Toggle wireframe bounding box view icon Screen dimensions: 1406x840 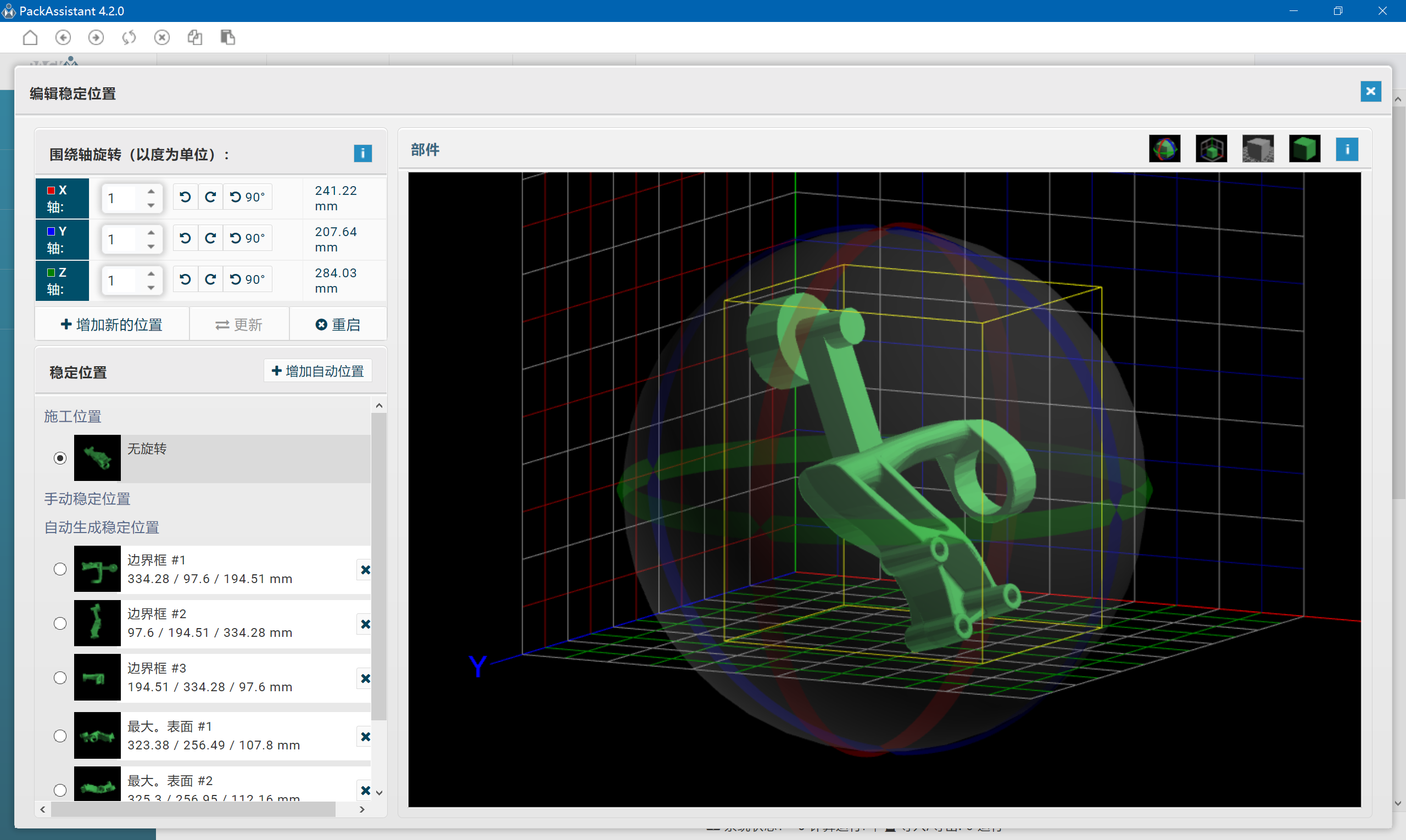[x=1211, y=149]
